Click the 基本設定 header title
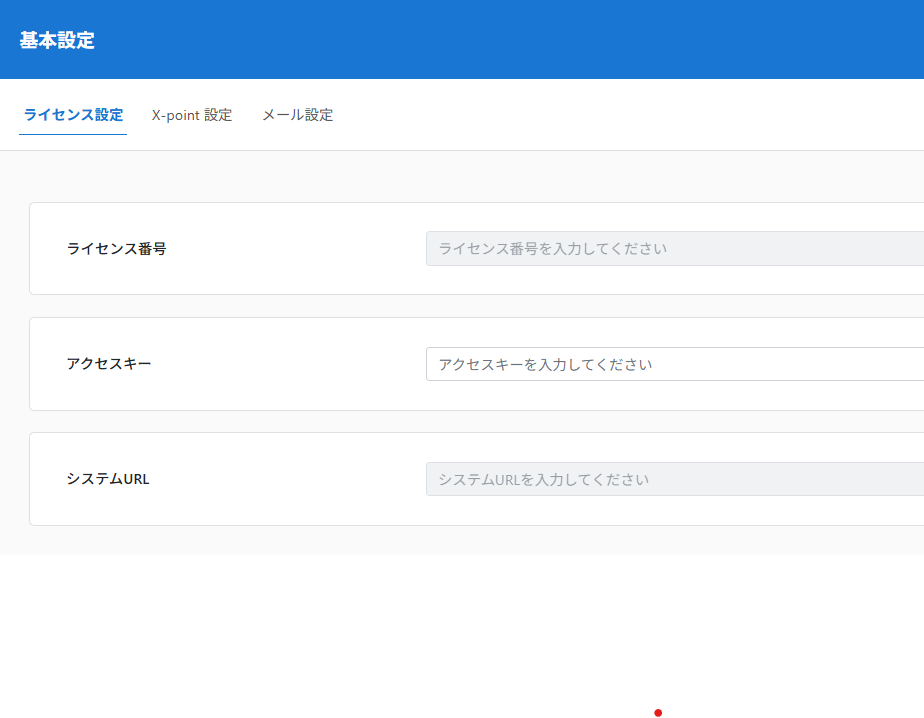924x718 pixels. [57, 40]
